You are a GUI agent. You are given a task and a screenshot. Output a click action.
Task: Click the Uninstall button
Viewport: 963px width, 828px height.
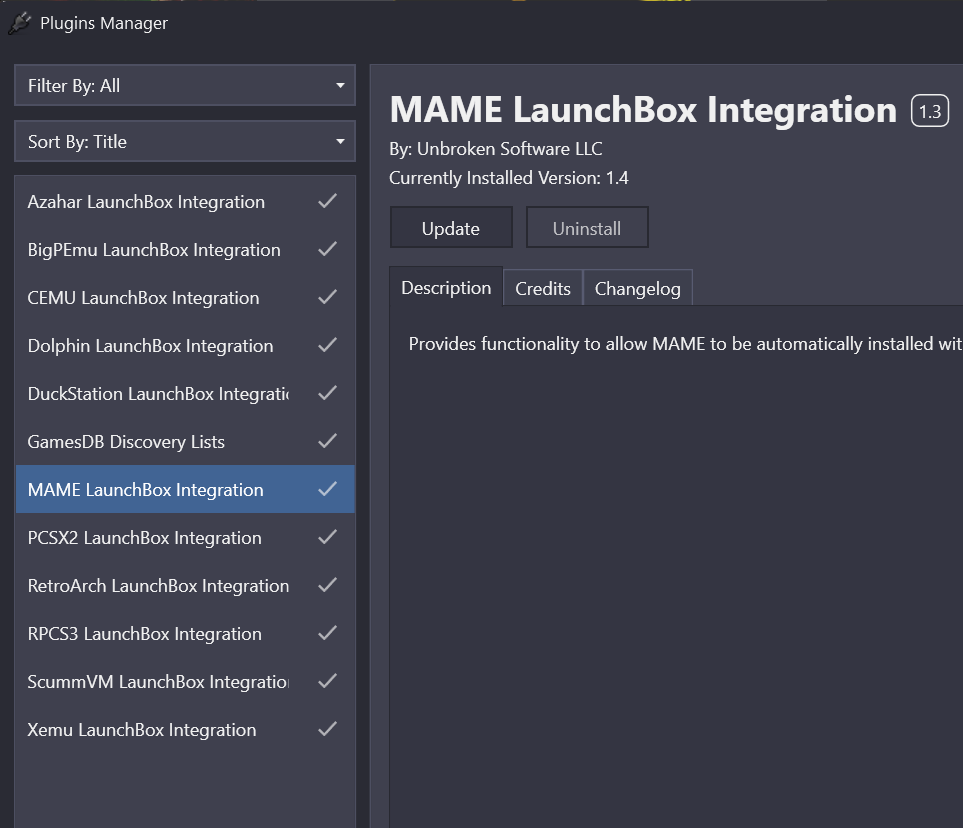coord(587,228)
